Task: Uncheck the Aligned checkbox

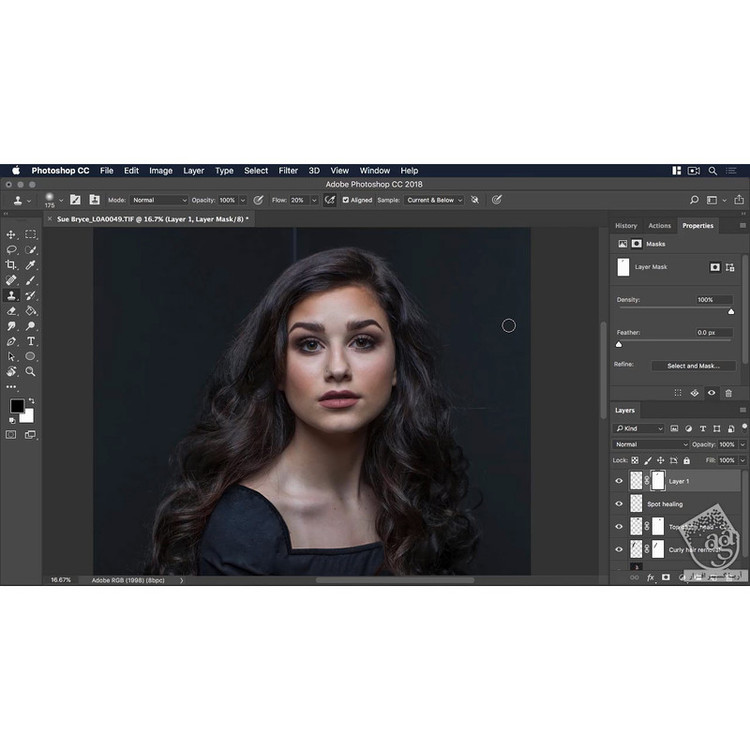Action: point(346,200)
